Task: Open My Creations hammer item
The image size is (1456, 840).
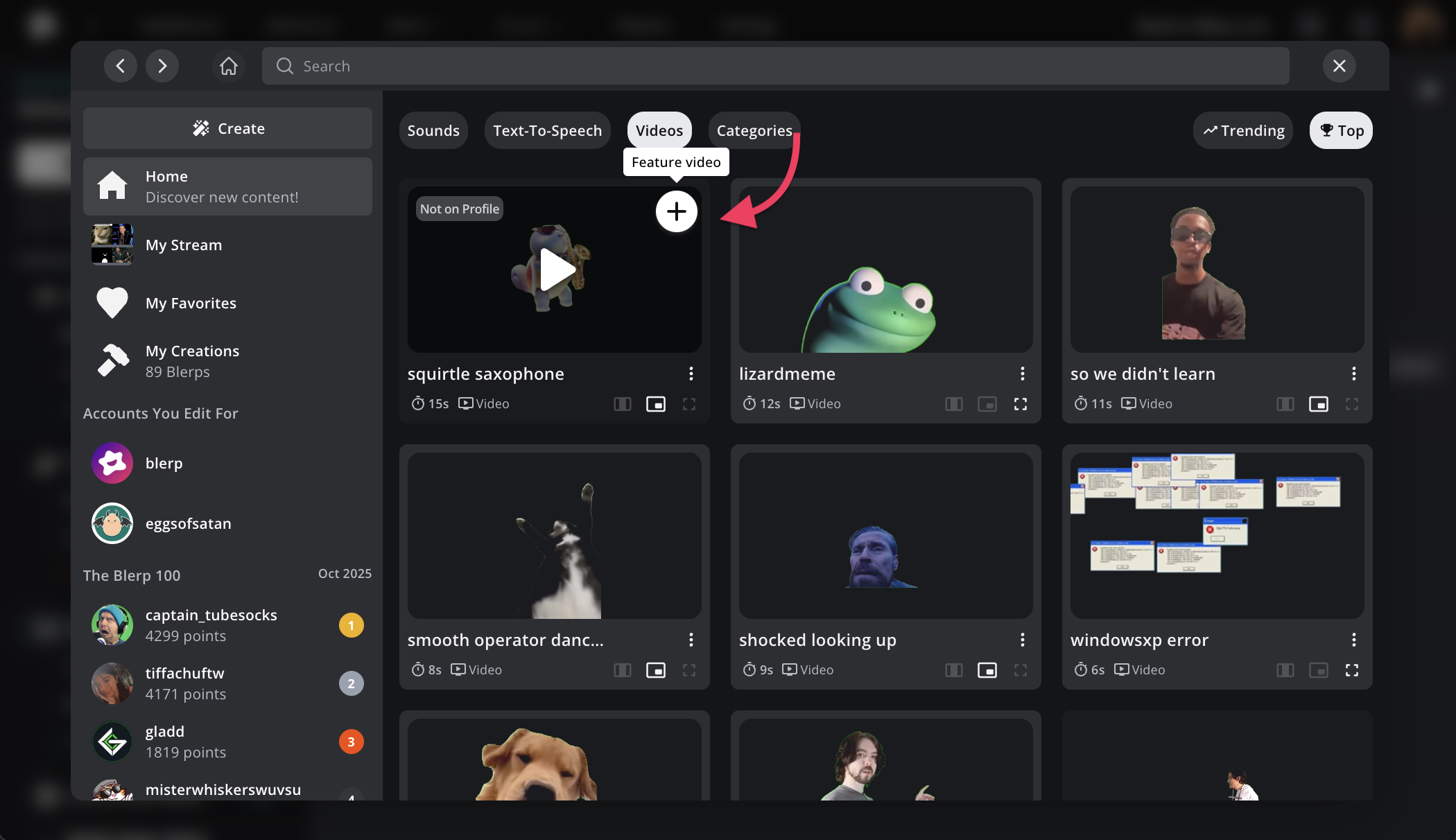Action: pyautogui.click(x=191, y=360)
